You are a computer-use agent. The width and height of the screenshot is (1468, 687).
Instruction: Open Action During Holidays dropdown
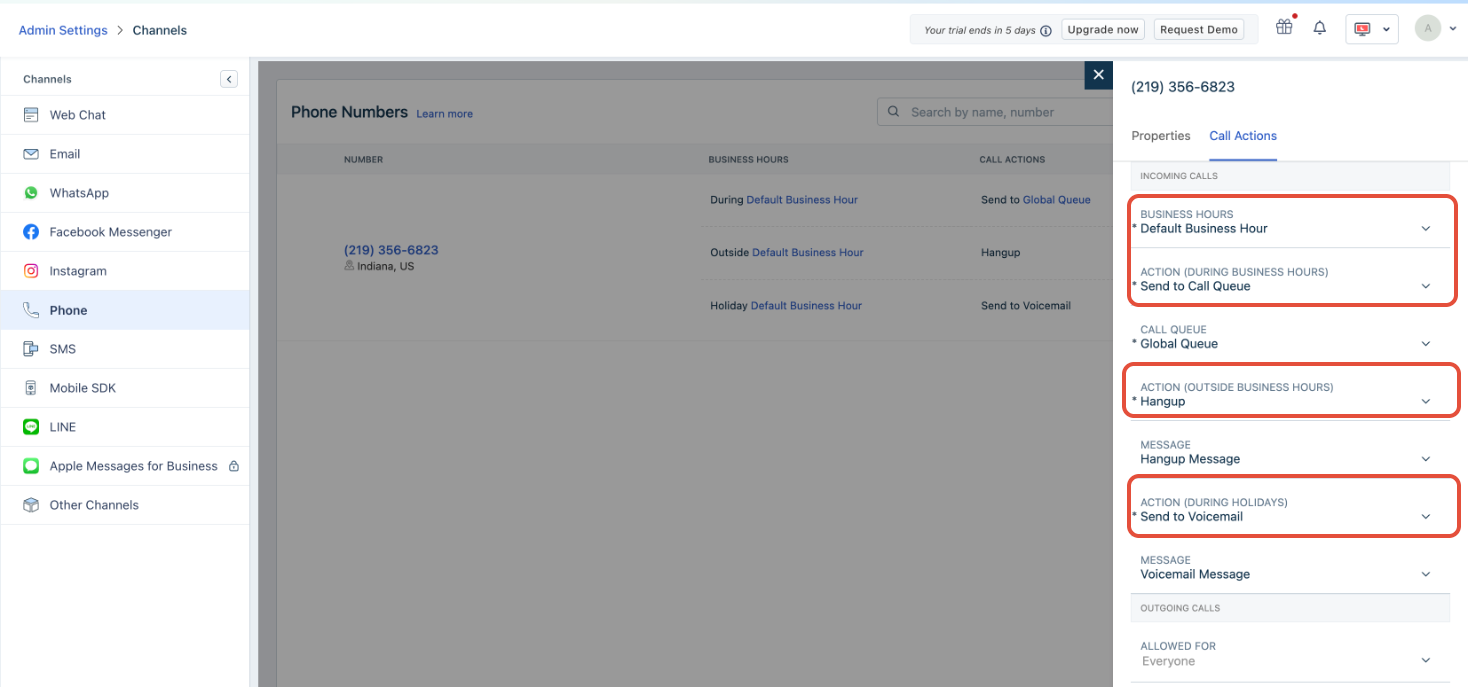[x=1290, y=510]
